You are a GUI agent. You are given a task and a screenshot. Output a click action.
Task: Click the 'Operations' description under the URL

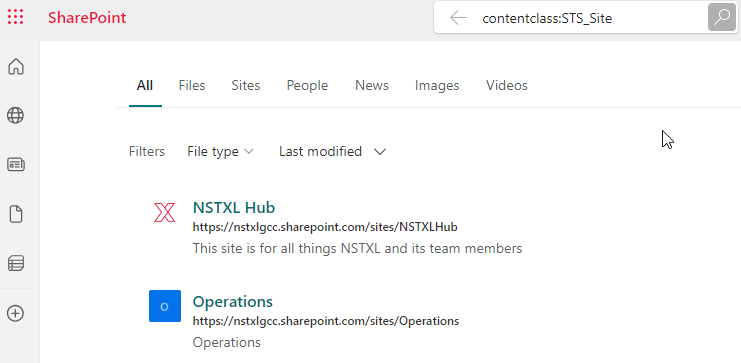(x=226, y=342)
